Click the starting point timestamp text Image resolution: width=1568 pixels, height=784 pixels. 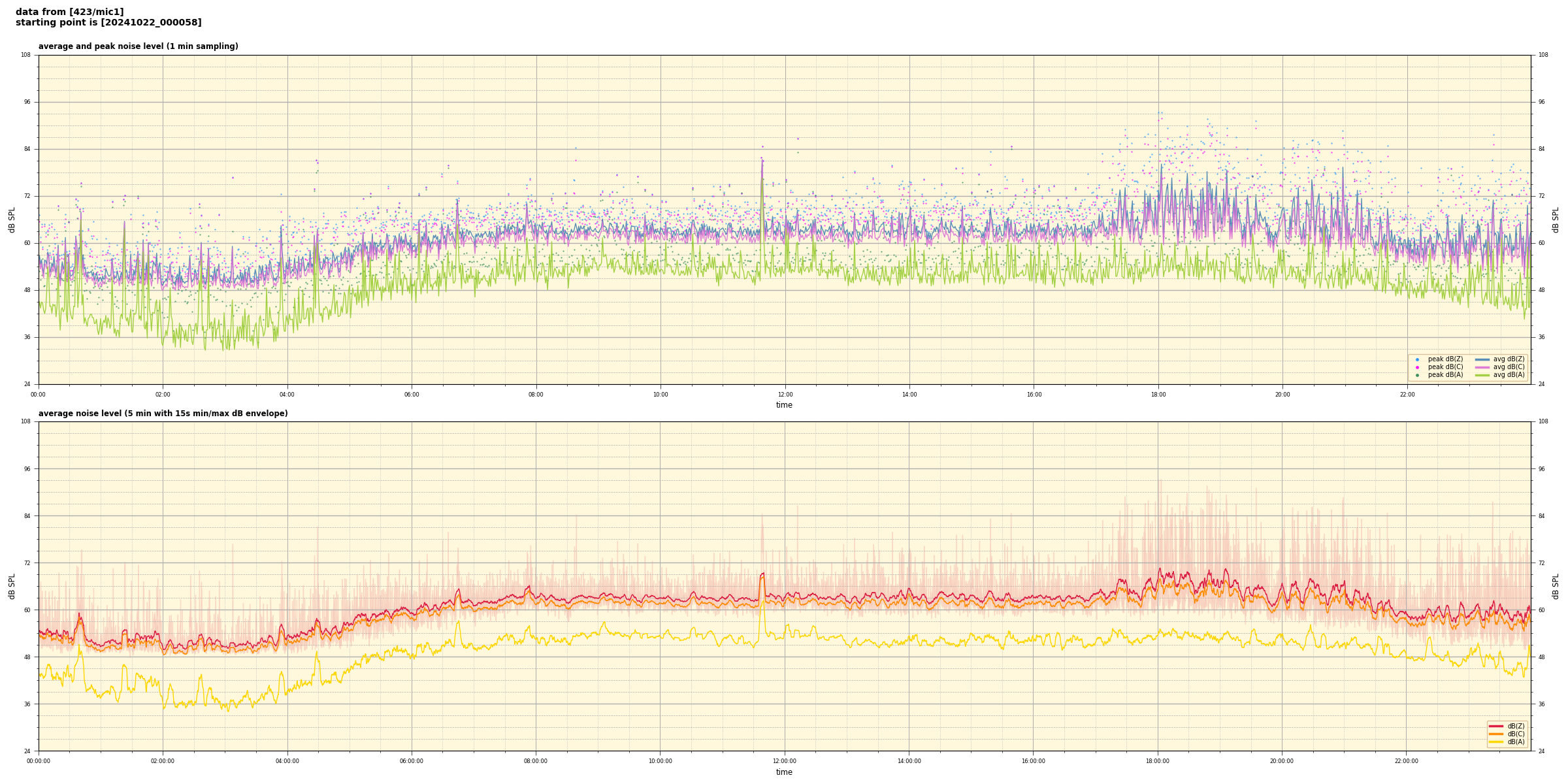click(108, 23)
